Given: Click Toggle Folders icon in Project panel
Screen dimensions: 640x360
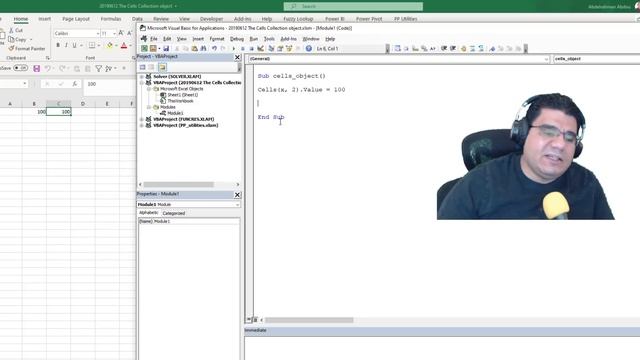Looking at the screenshot, I should point(162,67).
